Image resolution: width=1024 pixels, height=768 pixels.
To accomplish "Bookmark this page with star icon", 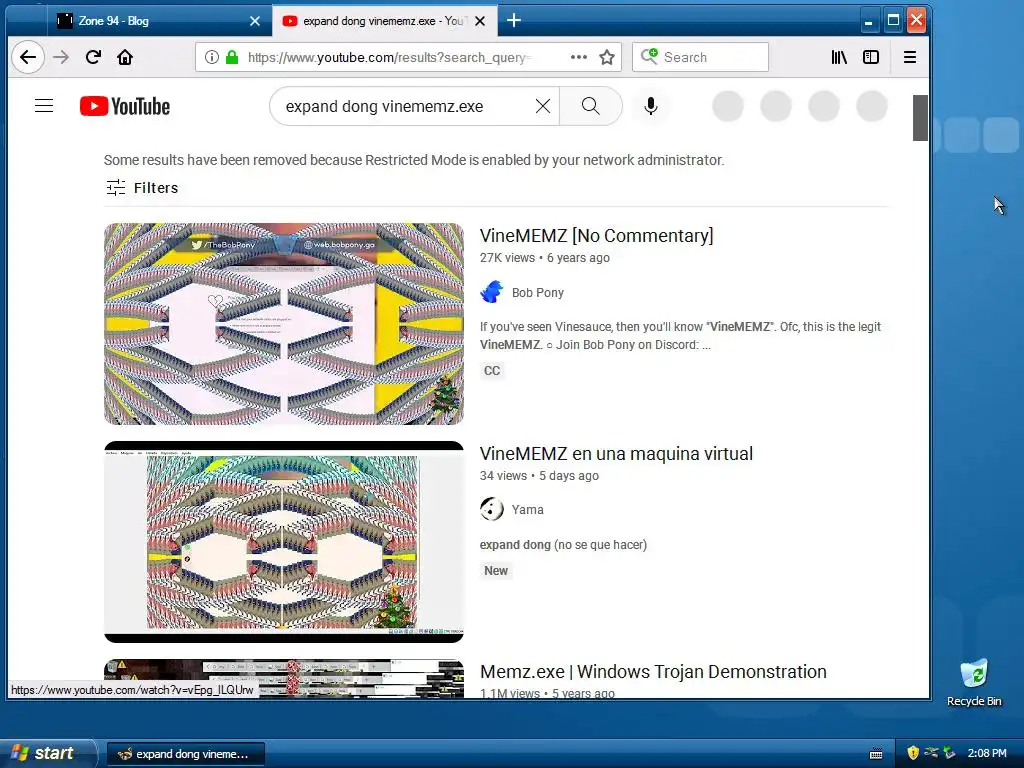I will [x=607, y=57].
